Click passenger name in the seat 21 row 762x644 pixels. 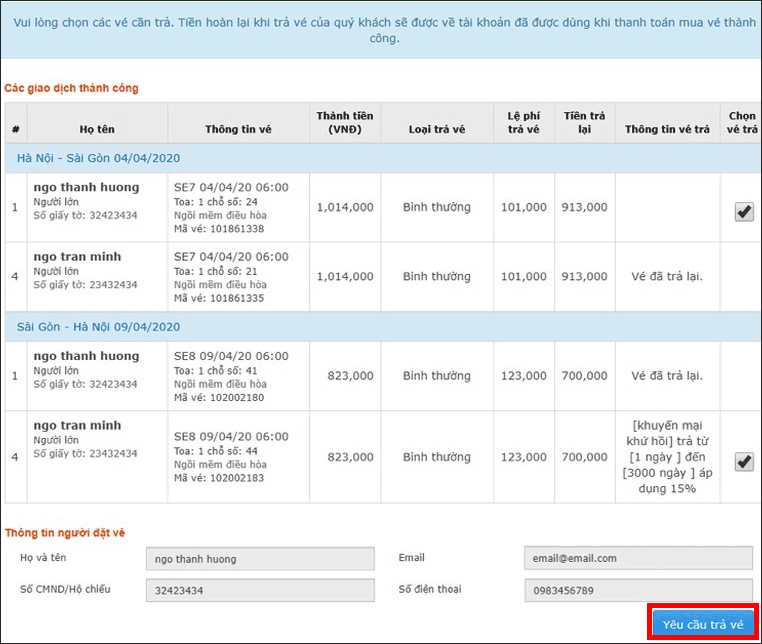coord(77,257)
